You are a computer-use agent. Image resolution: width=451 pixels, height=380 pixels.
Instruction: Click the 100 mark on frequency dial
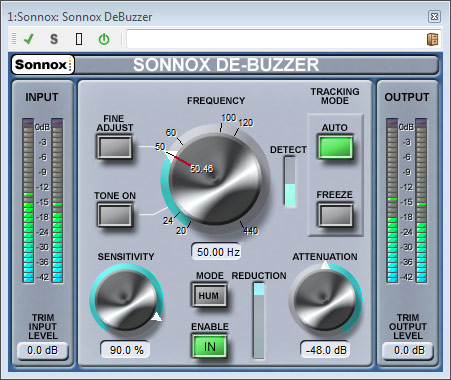pyautogui.click(x=228, y=118)
